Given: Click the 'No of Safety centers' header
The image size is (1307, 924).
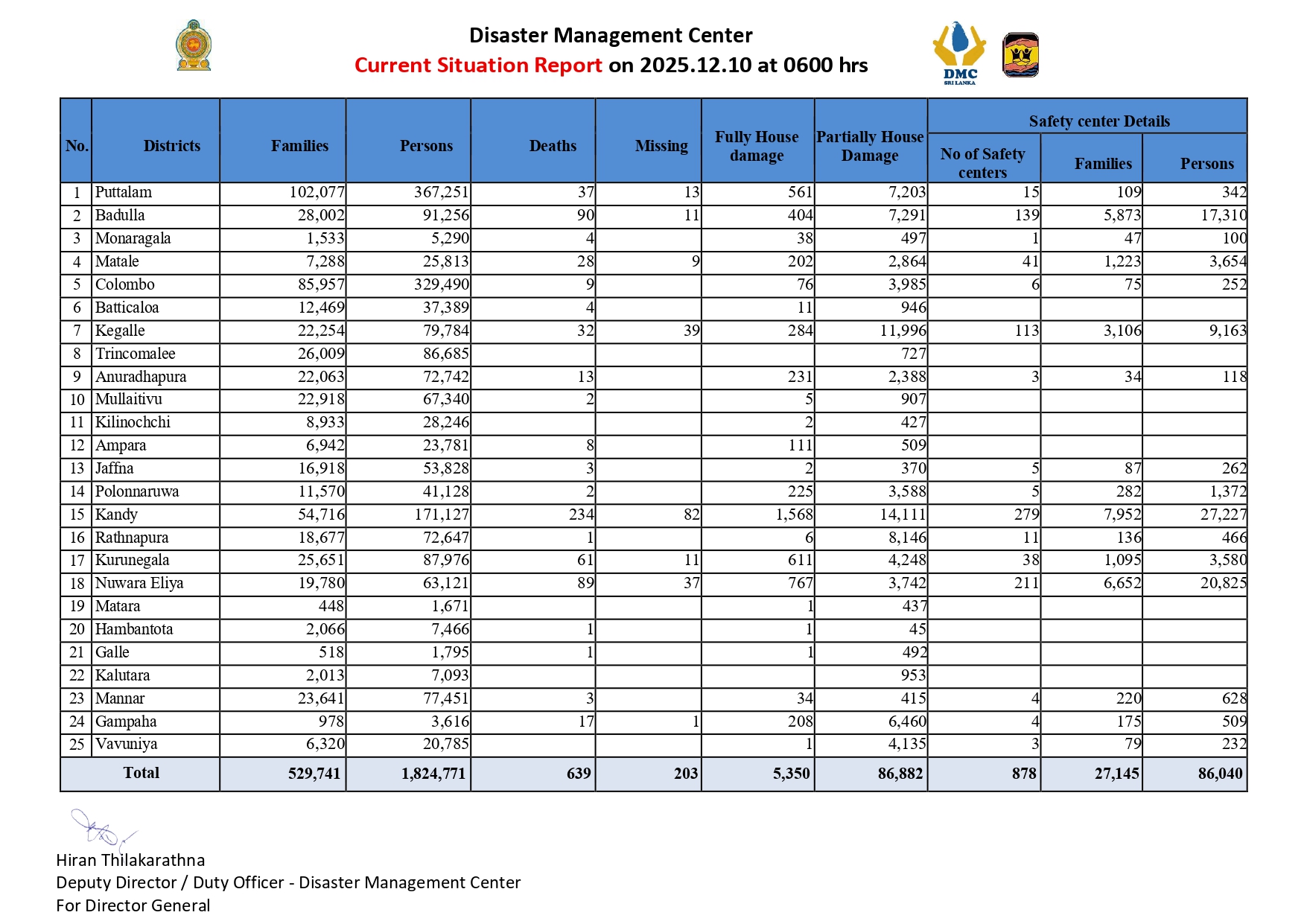Looking at the screenshot, I should click(982, 163).
